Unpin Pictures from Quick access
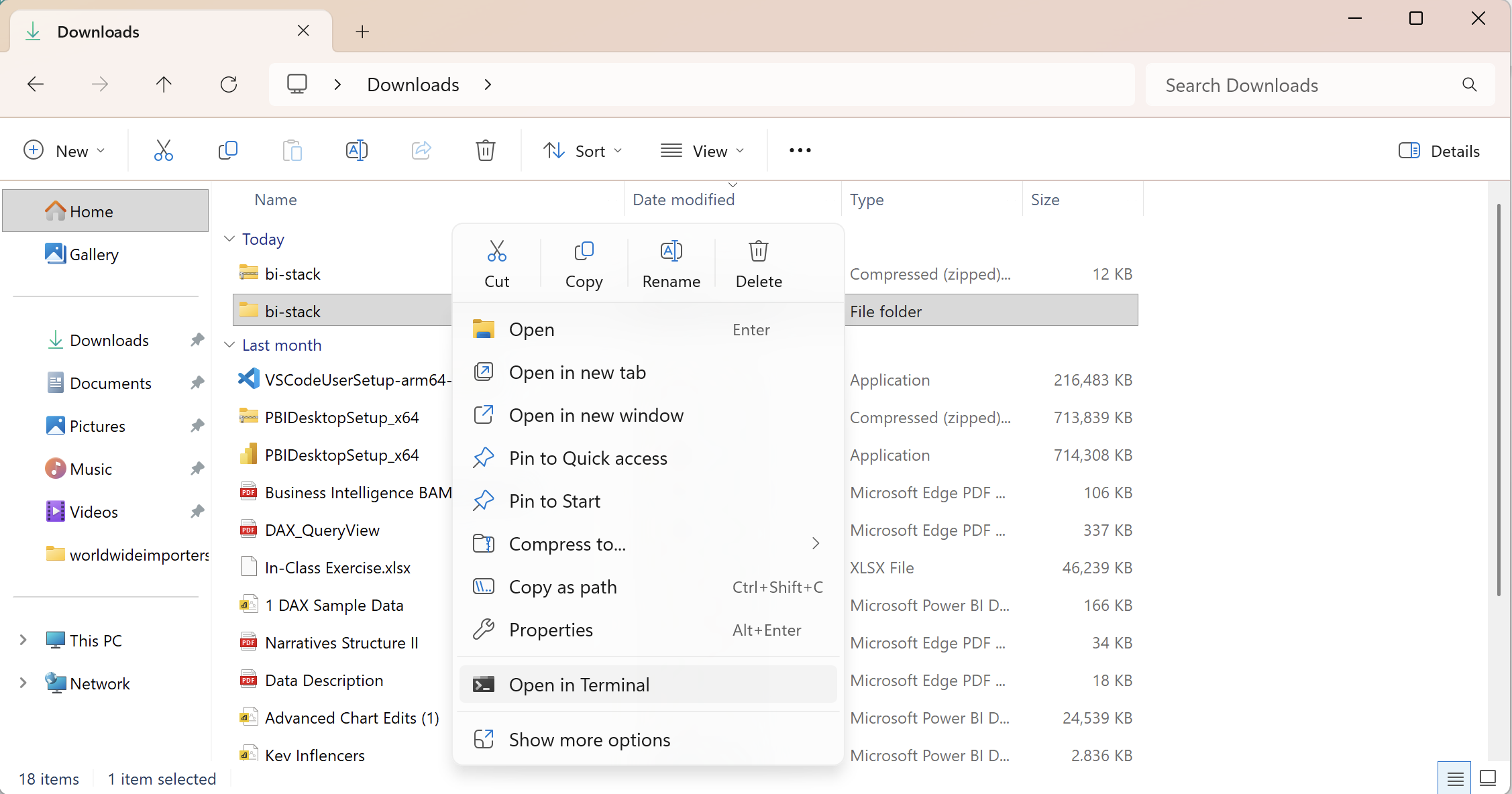Viewport: 1512px width, 794px height. click(x=197, y=426)
